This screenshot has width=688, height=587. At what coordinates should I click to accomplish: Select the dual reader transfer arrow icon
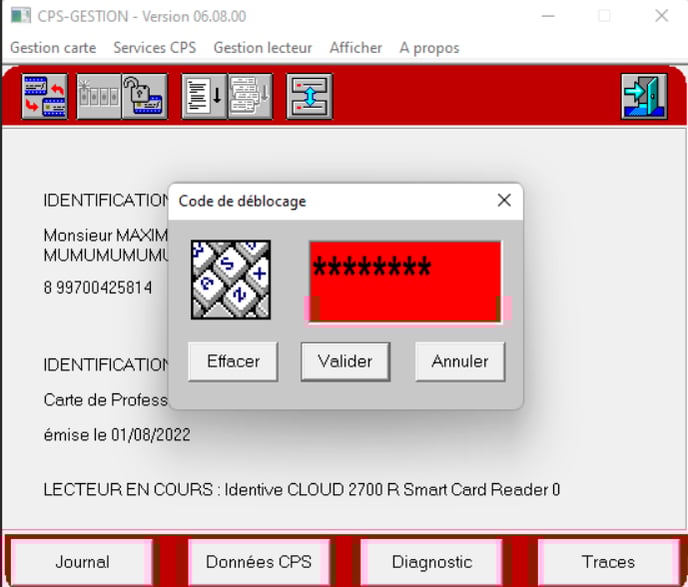coord(309,96)
